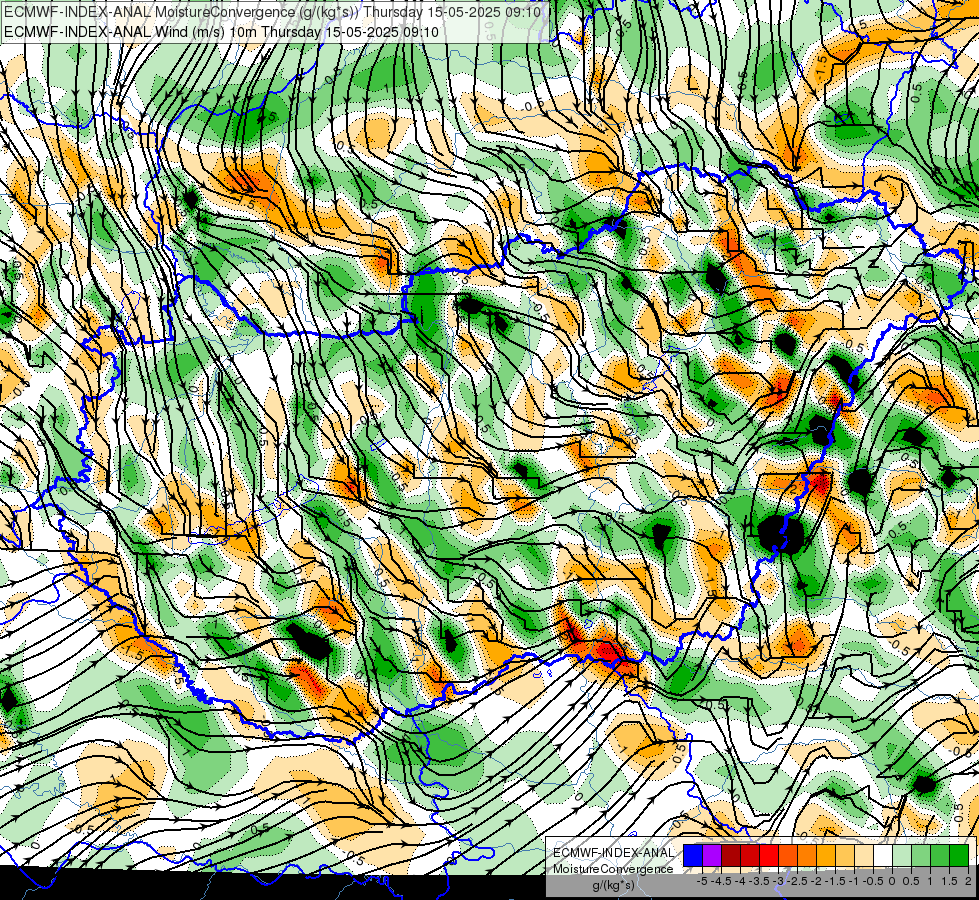The width and height of the screenshot is (979, 900).
Task: Click the bright red legend swatch above -3
Action: coord(769,855)
